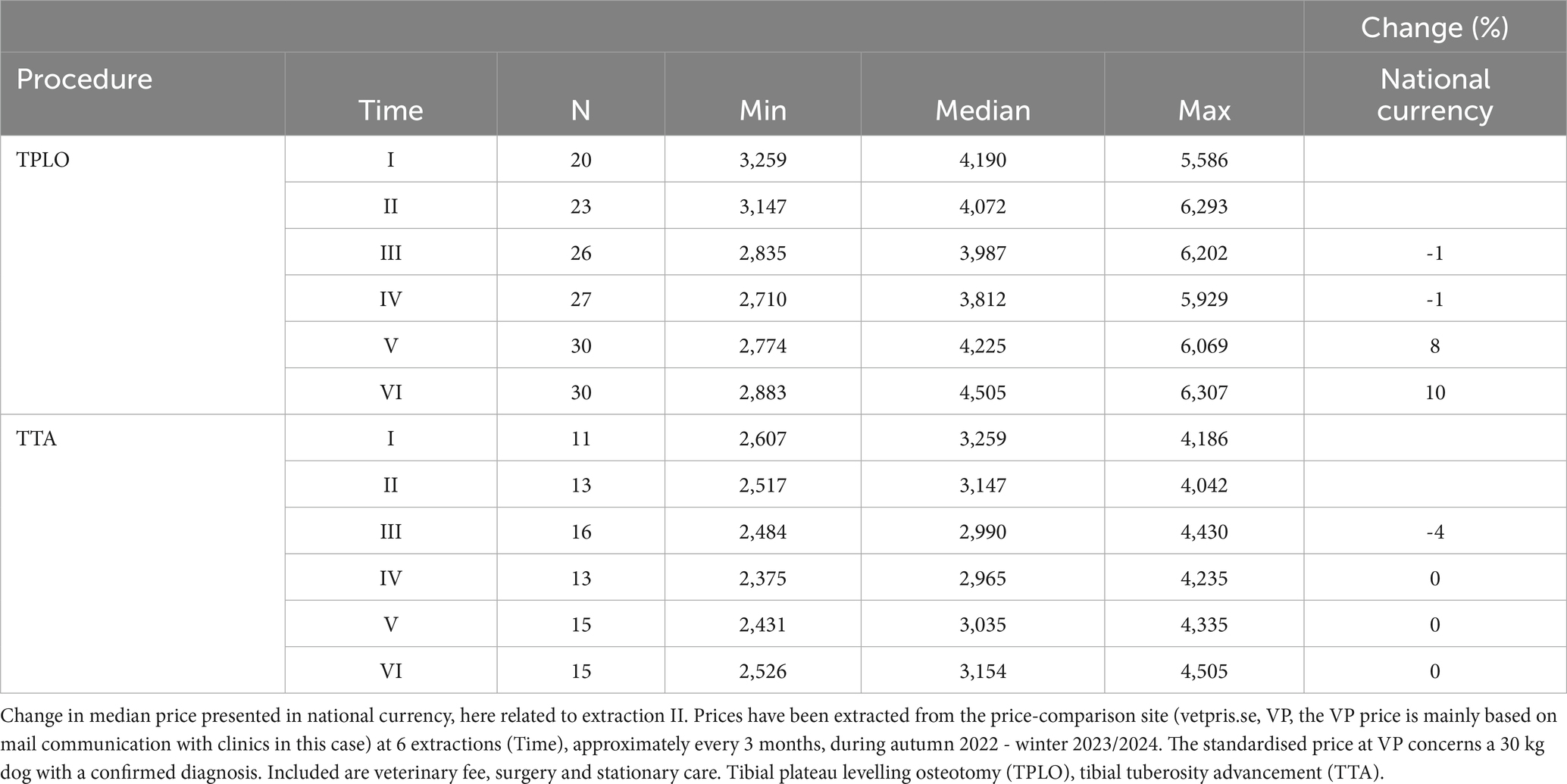Image resolution: width=1567 pixels, height=784 pixels.
Task: Select the N column header
Action: [x=580, y=111]
